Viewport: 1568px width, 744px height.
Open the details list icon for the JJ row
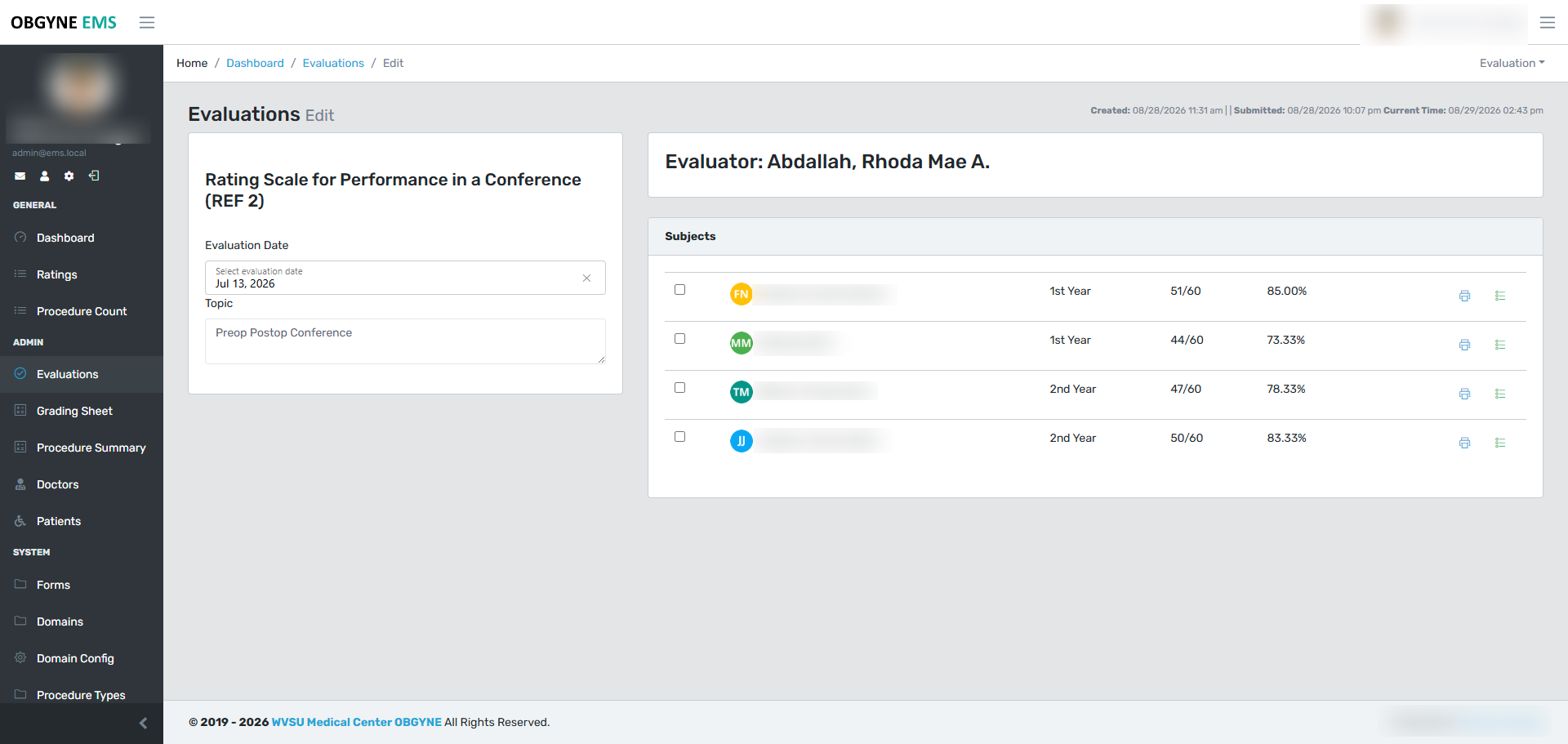[x=1500, y=443]
